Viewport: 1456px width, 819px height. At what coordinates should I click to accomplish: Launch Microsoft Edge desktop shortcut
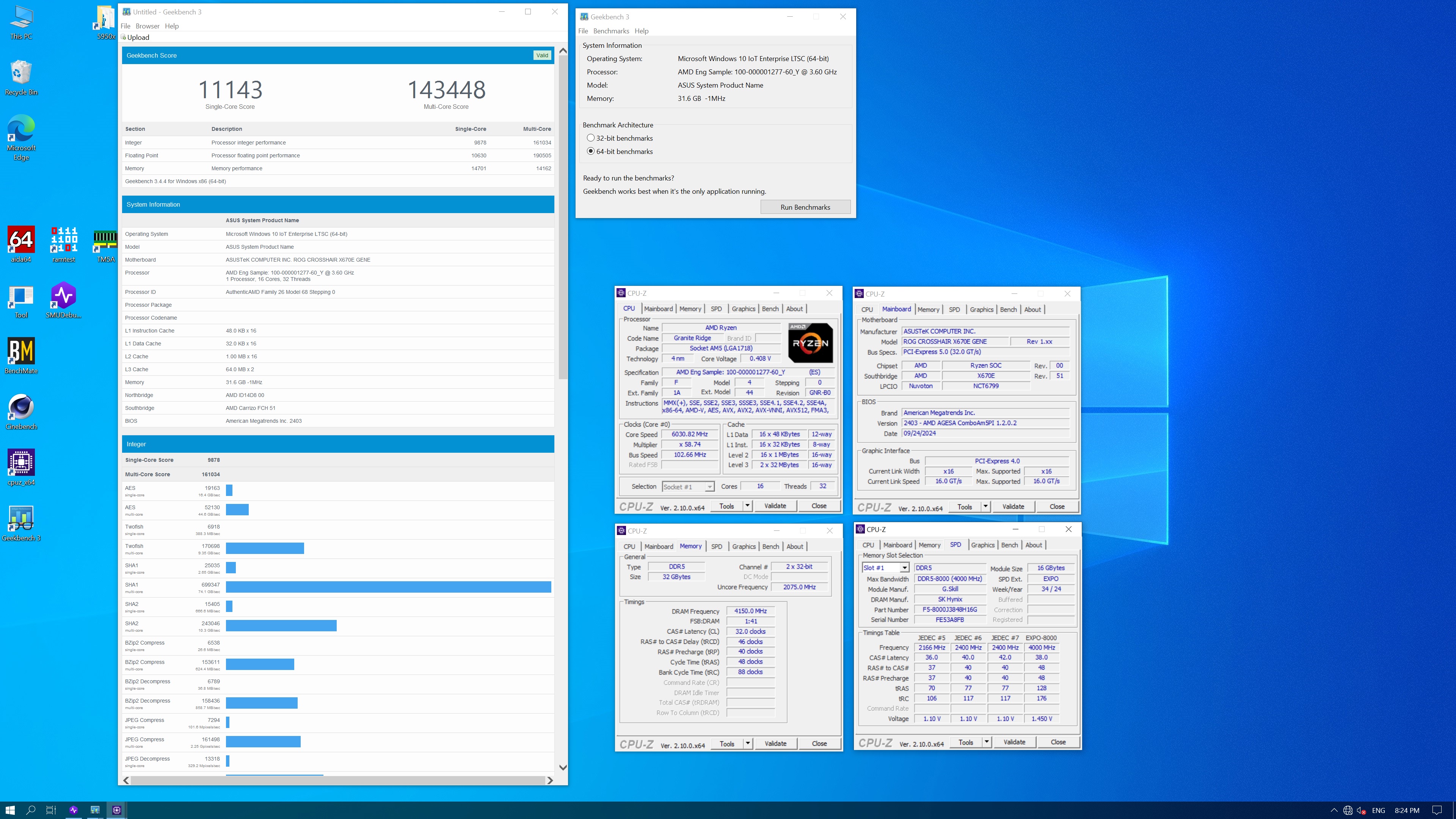click(x=21, y=137)
